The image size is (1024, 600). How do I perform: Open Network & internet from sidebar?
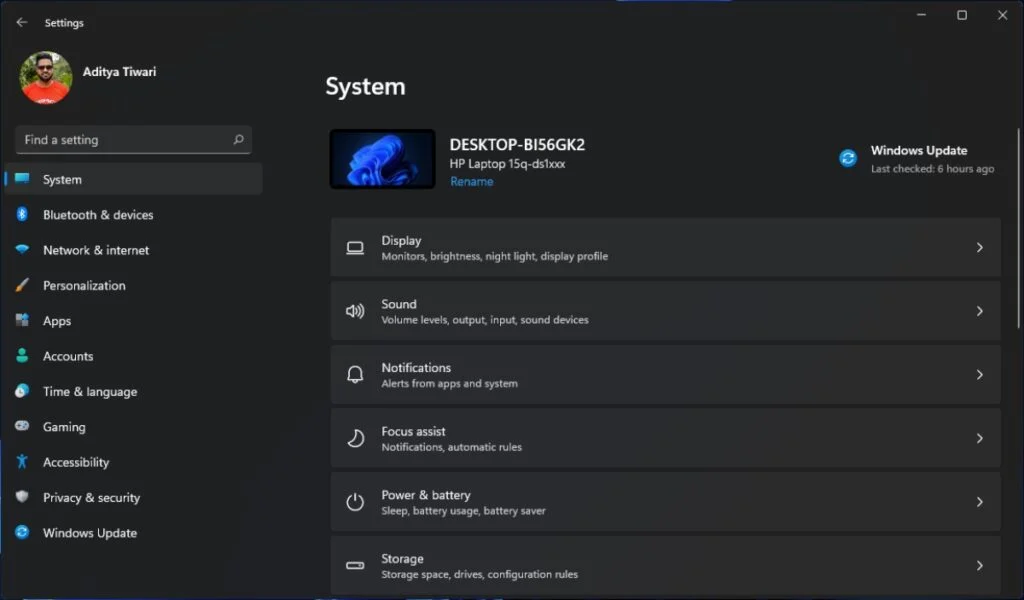95,249
